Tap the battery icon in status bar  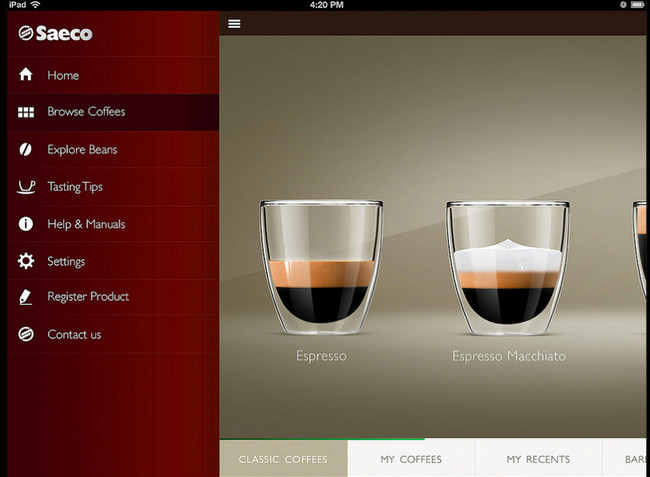[638, 5]
